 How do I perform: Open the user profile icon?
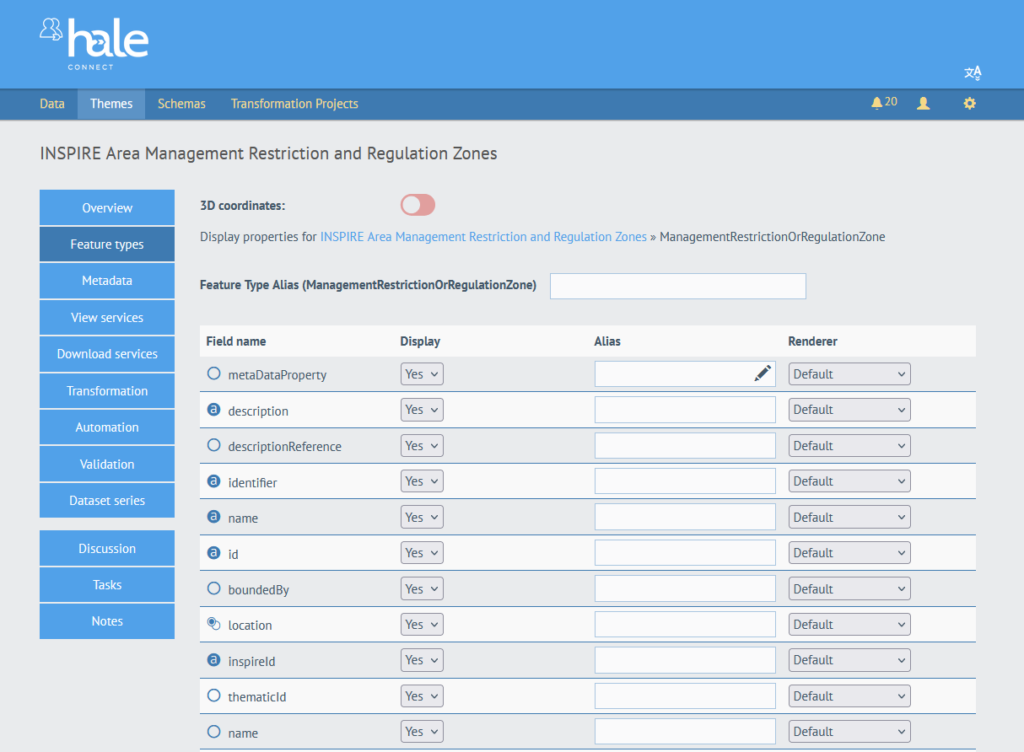[923, 103]
